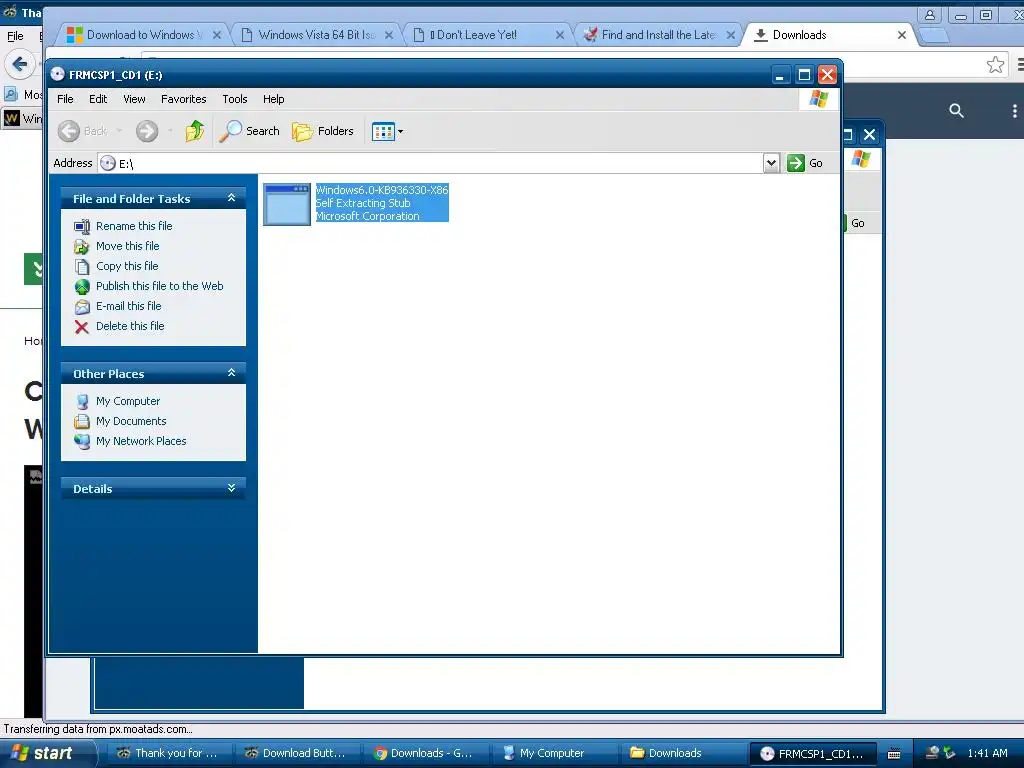Switch to Download Butt... taskbar item
Viewport: 1024px width, 768px height.
295,753
